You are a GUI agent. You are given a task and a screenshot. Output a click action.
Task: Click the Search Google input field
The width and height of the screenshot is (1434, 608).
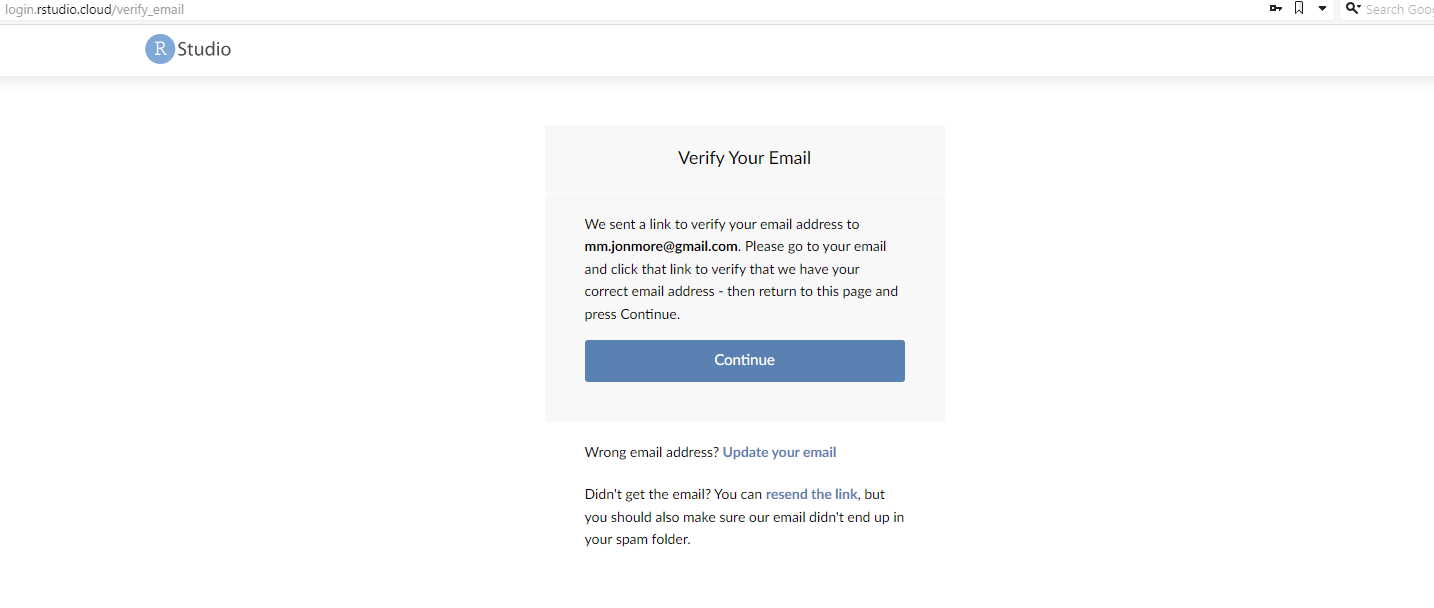pyautogui.click(x=1400, y=9)
